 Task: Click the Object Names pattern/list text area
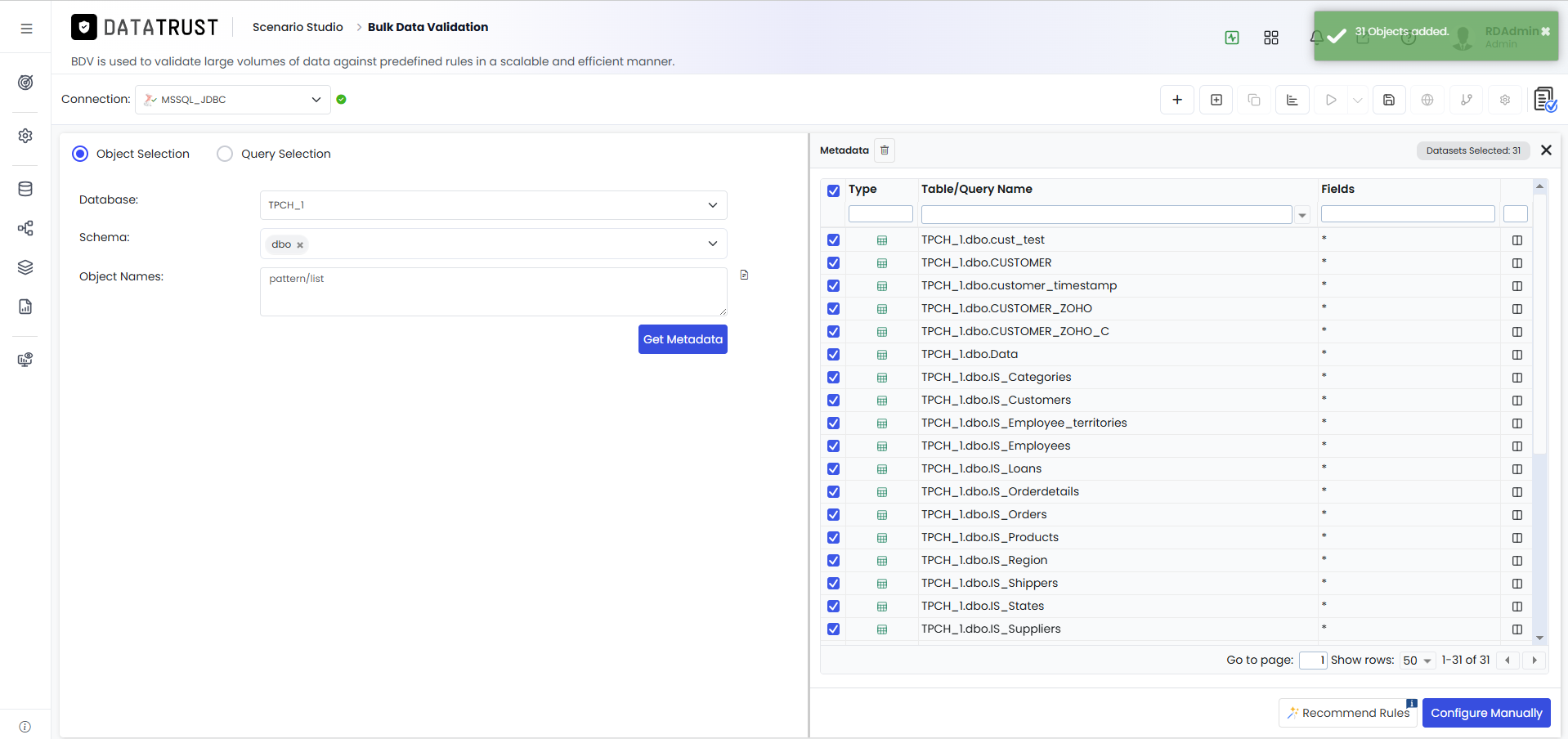coord(494,292)
